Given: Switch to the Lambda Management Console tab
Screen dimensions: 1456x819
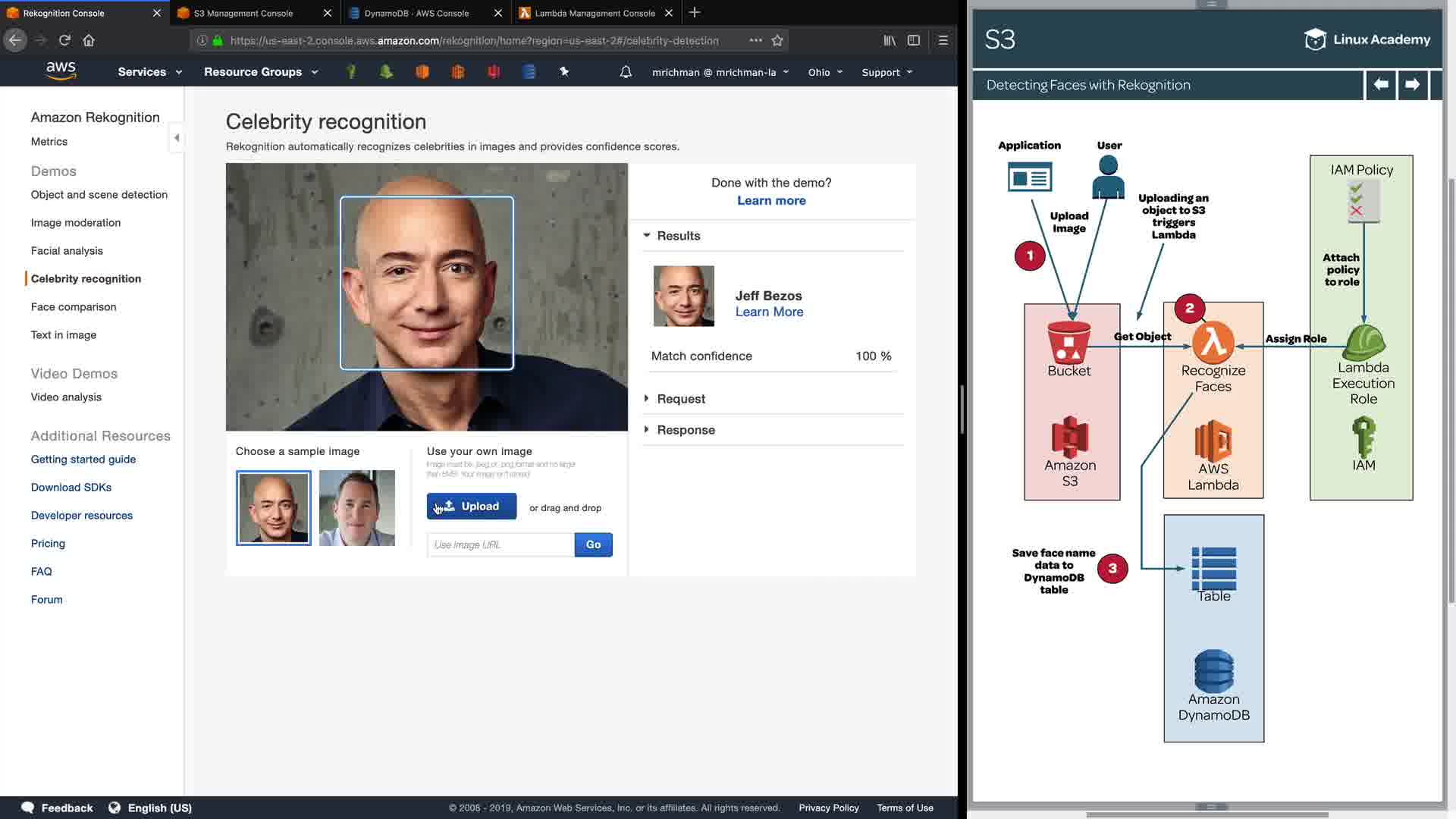Looking at the screenshot, I should (x=595, y=13).
